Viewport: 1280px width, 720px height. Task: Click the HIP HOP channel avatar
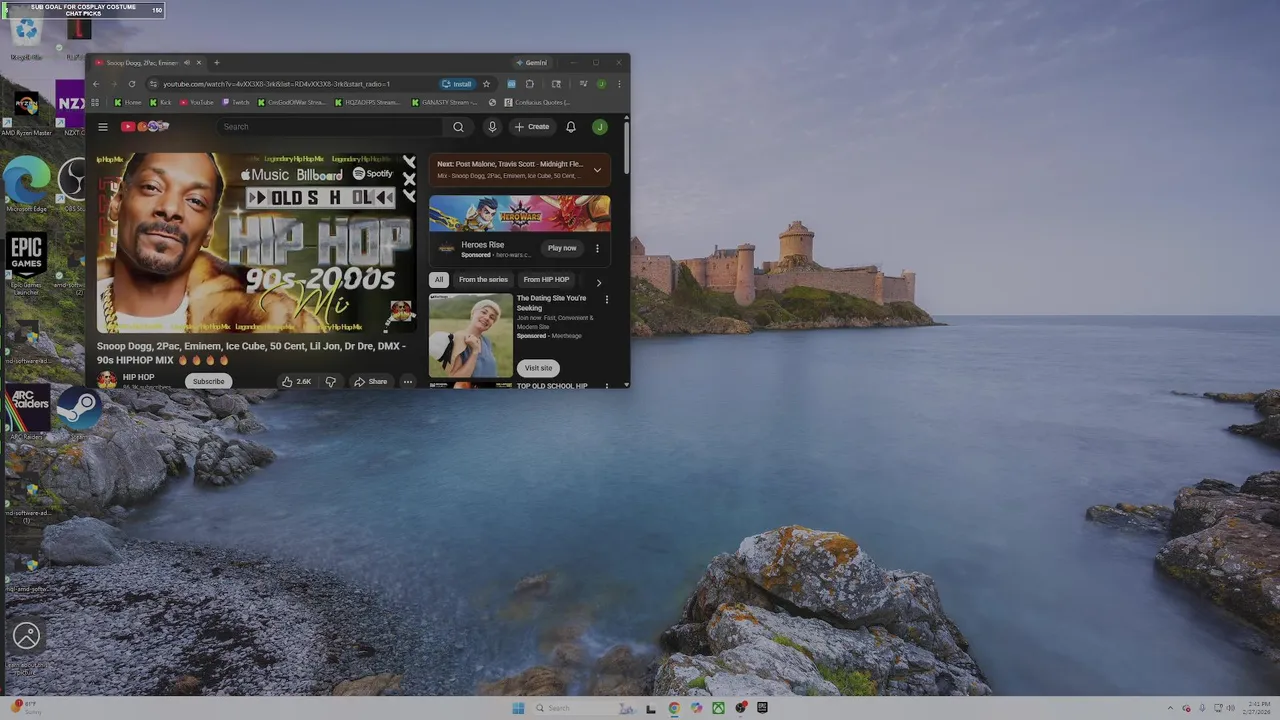click(x=107, y=381)
